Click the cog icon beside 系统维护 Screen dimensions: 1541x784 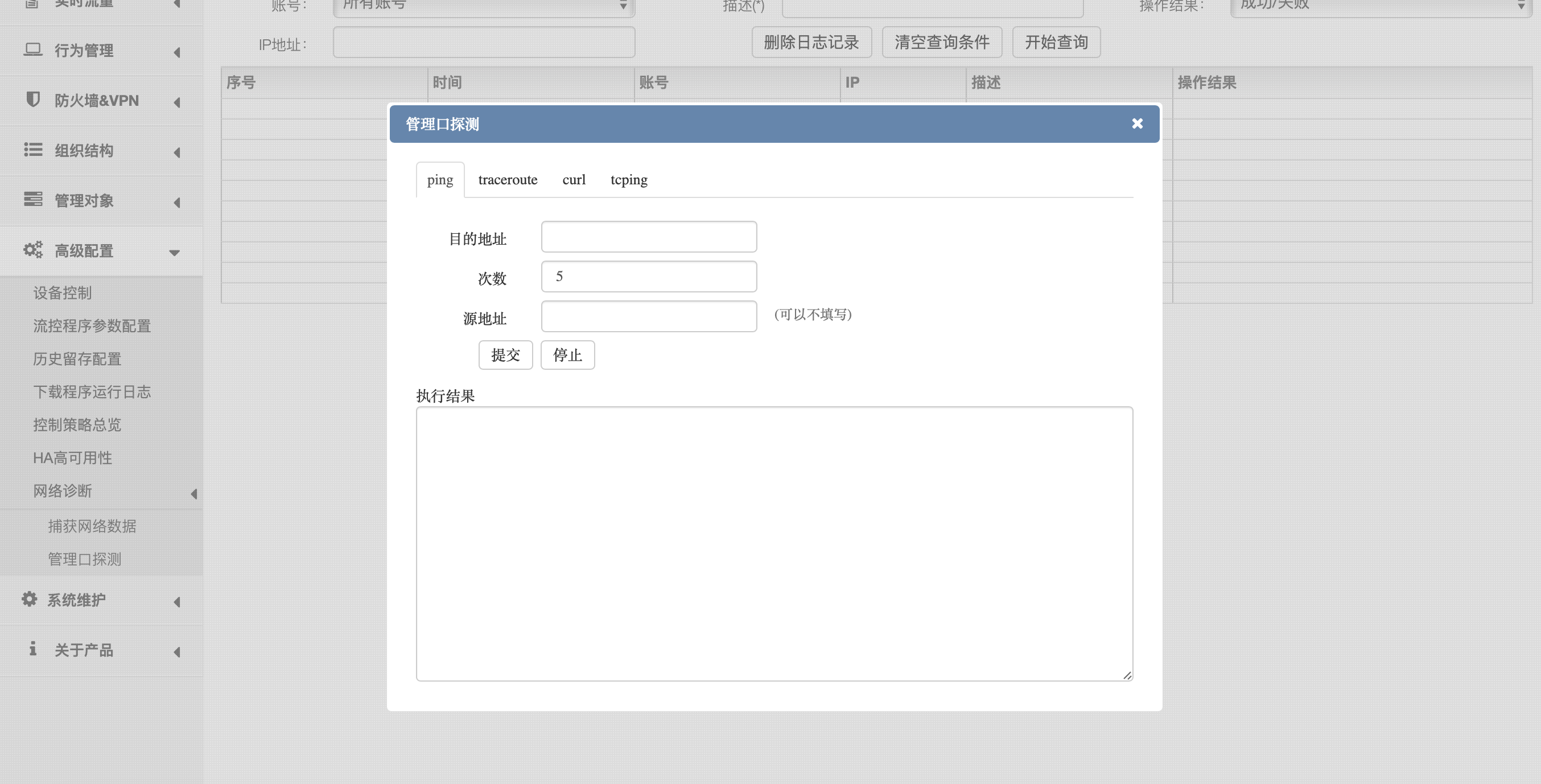pyautogui.click(x=30, y=599)
